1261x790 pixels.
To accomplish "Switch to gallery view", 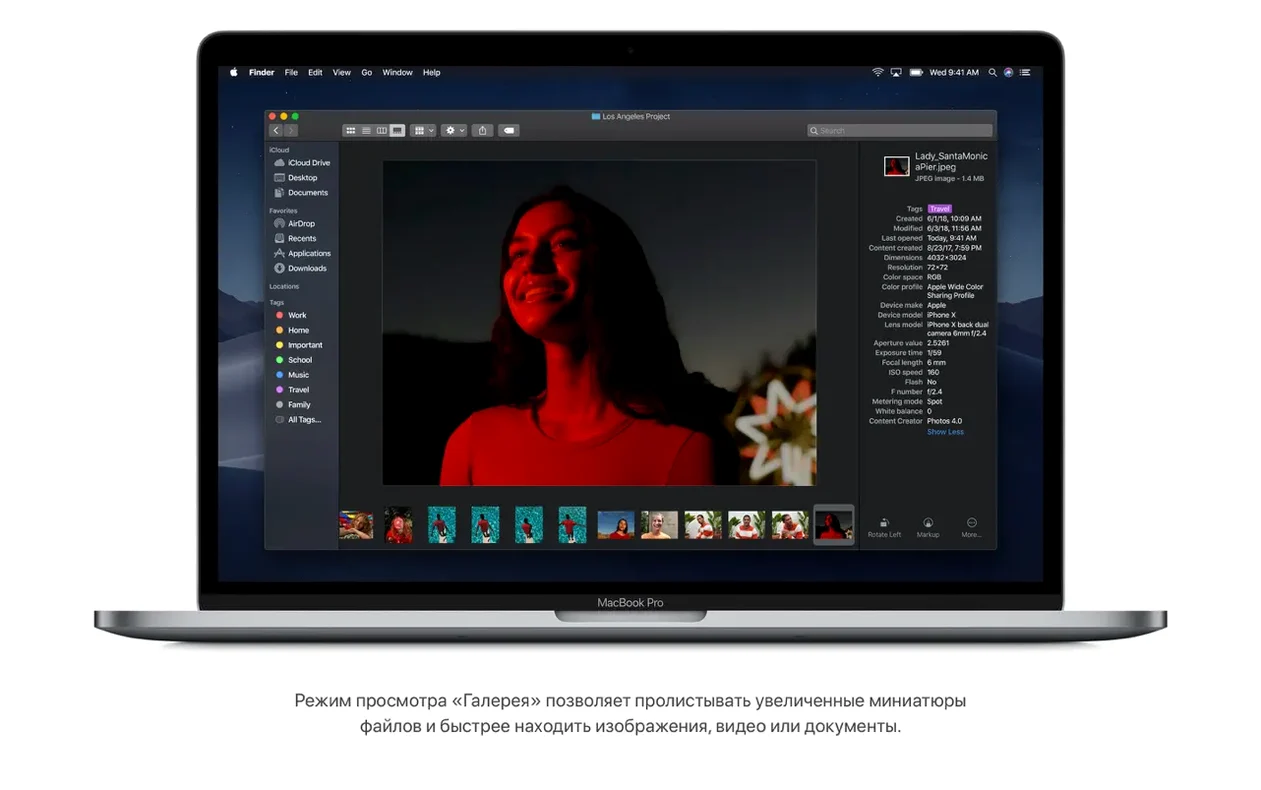I will (x=397, y=130).
